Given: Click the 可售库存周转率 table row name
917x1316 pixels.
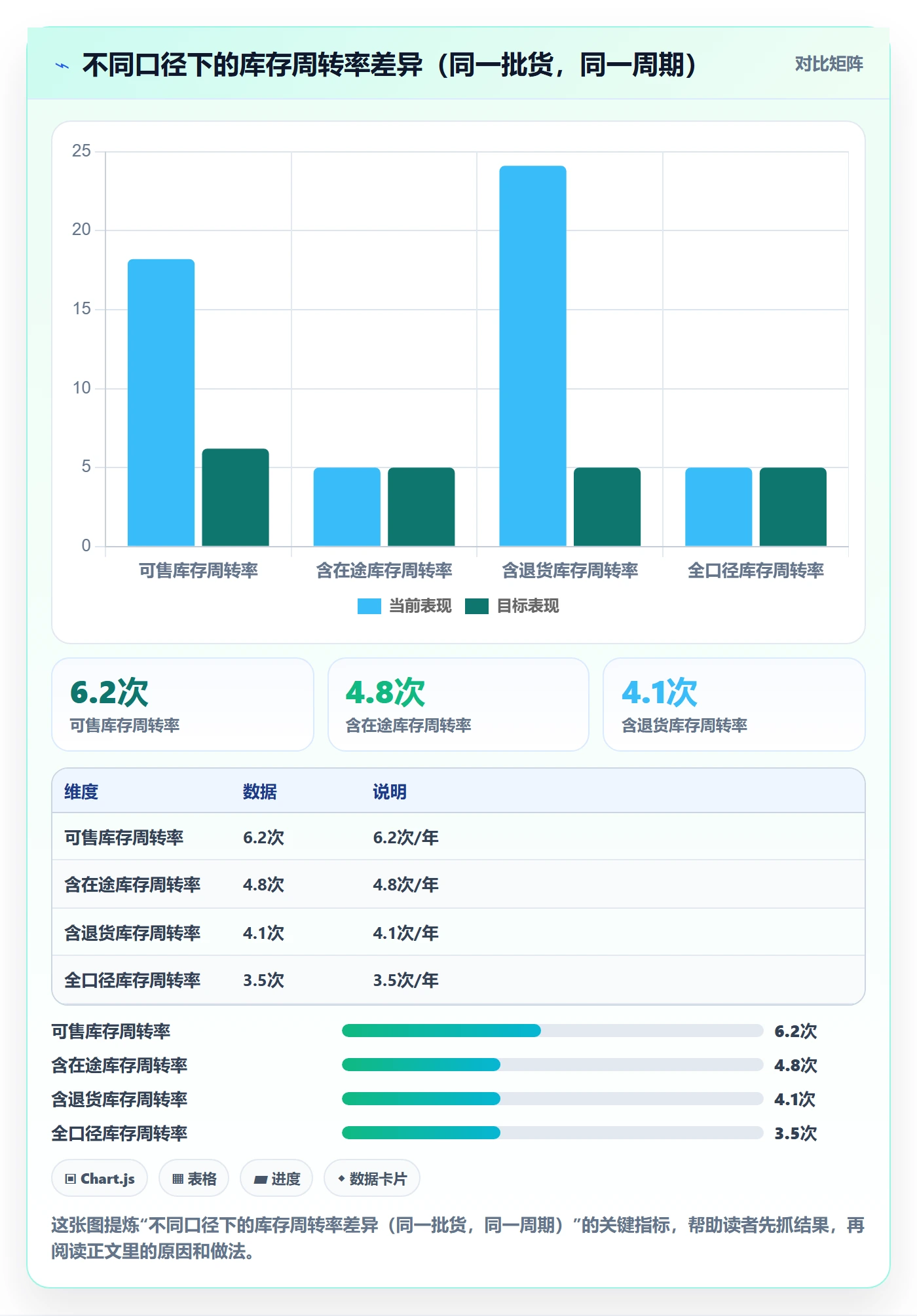Looking at the screenshot, I should pos(124,838).
